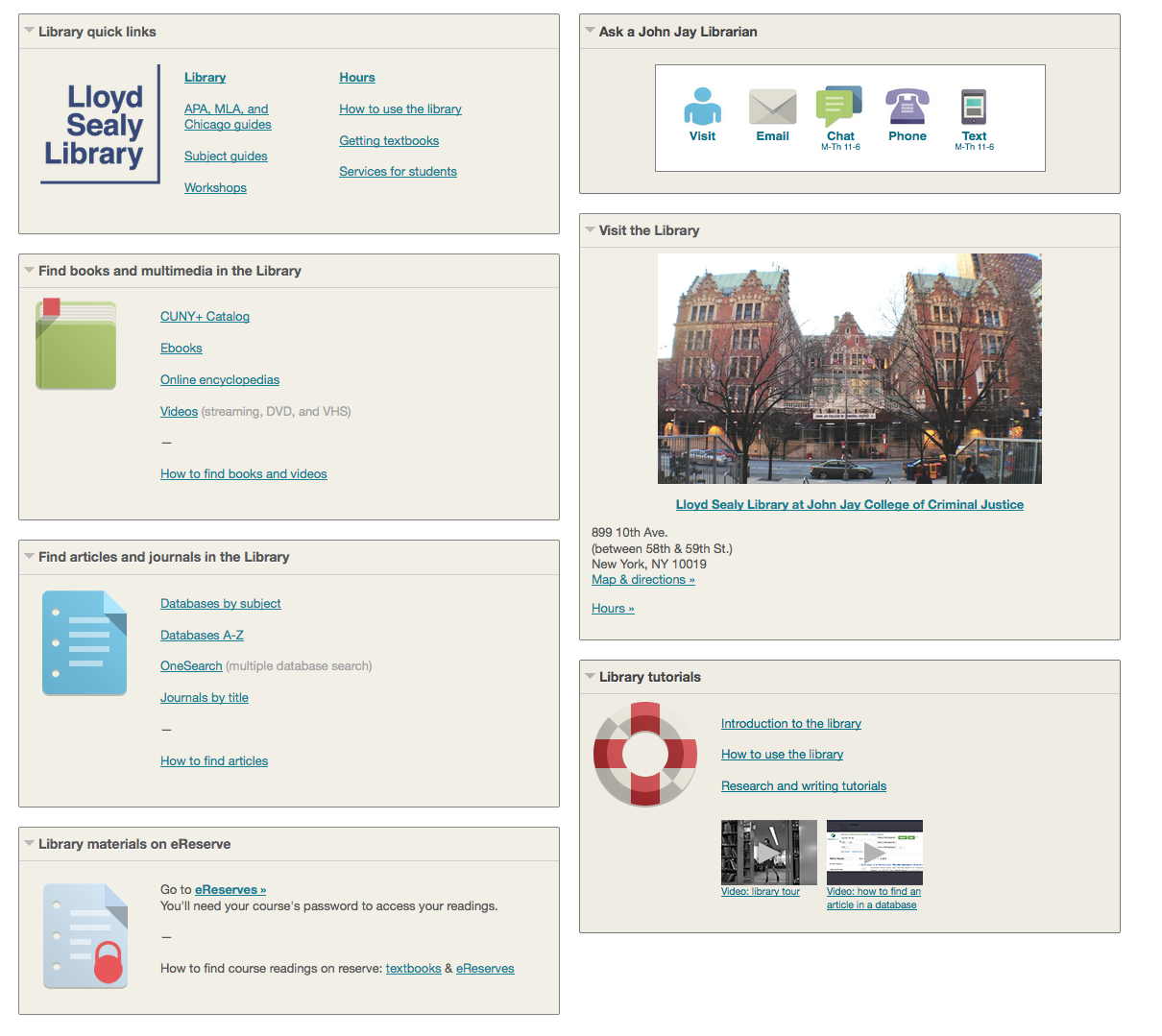
Task: Click the Email envelope icon
Action: coord(772,107)
